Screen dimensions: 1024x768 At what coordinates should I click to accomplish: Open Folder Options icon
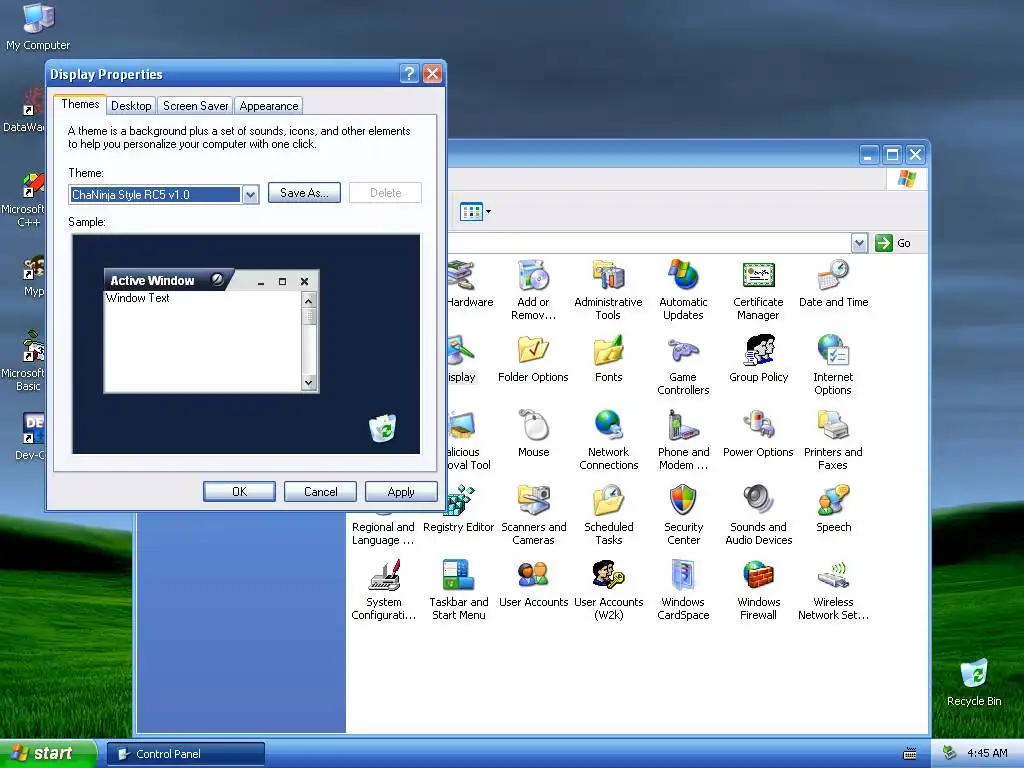[x=534, y=351]
